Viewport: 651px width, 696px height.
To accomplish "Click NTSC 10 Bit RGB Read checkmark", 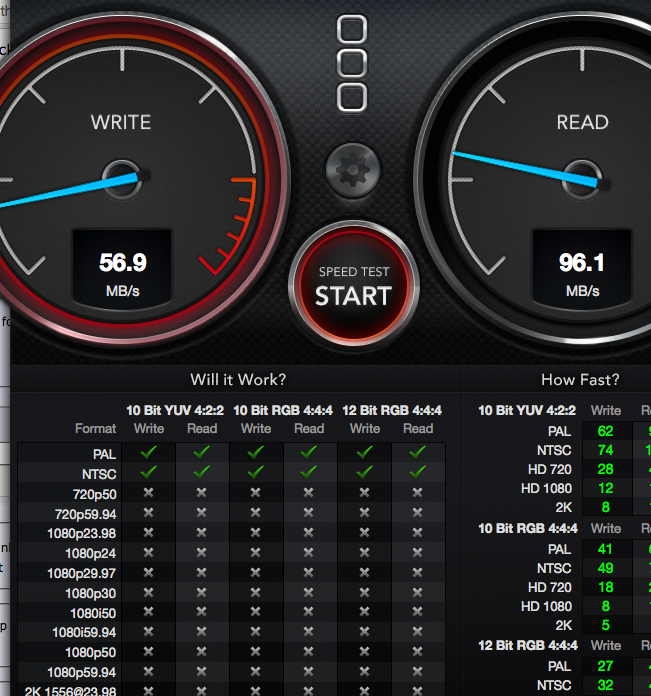I will pyautogui.click(x=309, y=472).
